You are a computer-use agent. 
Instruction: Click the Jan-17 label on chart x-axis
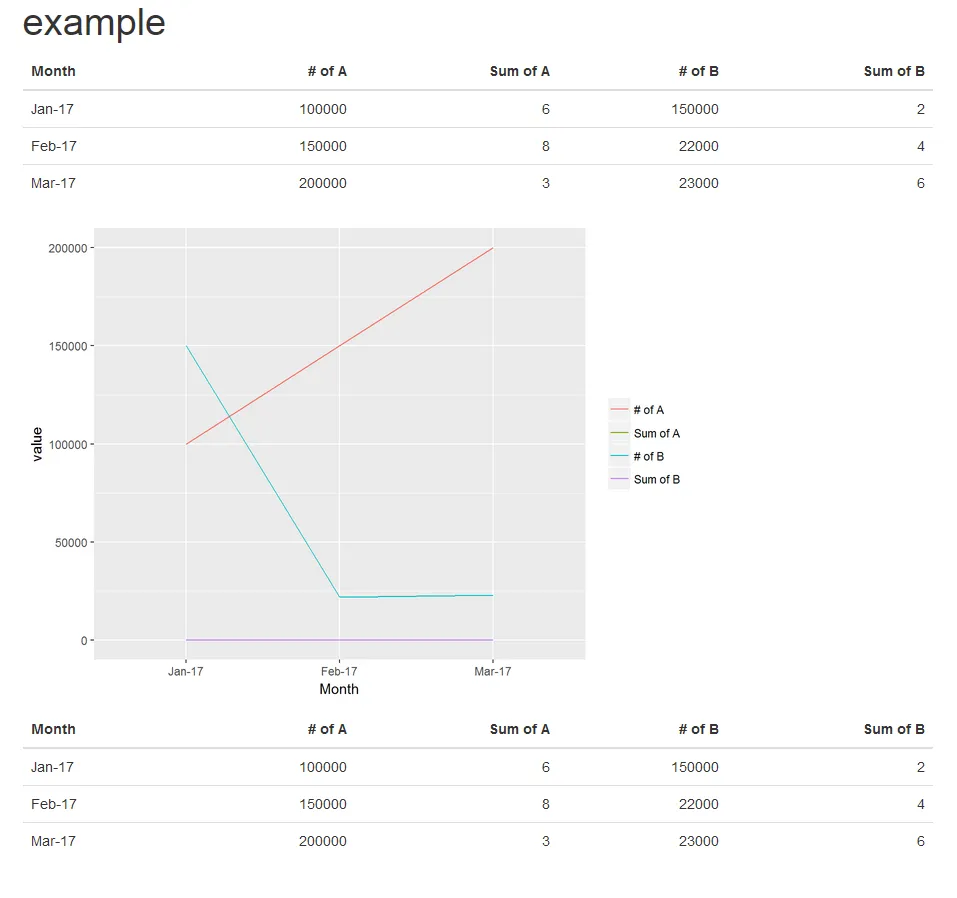pos(186,672)
